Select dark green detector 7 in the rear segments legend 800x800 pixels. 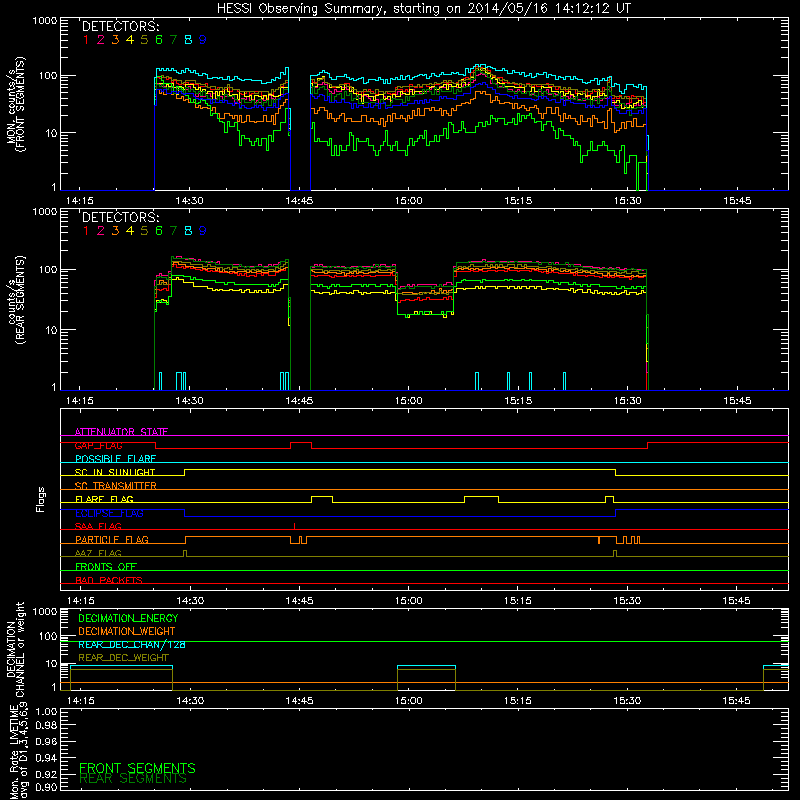pyautogui.click(x=173, y=231)
